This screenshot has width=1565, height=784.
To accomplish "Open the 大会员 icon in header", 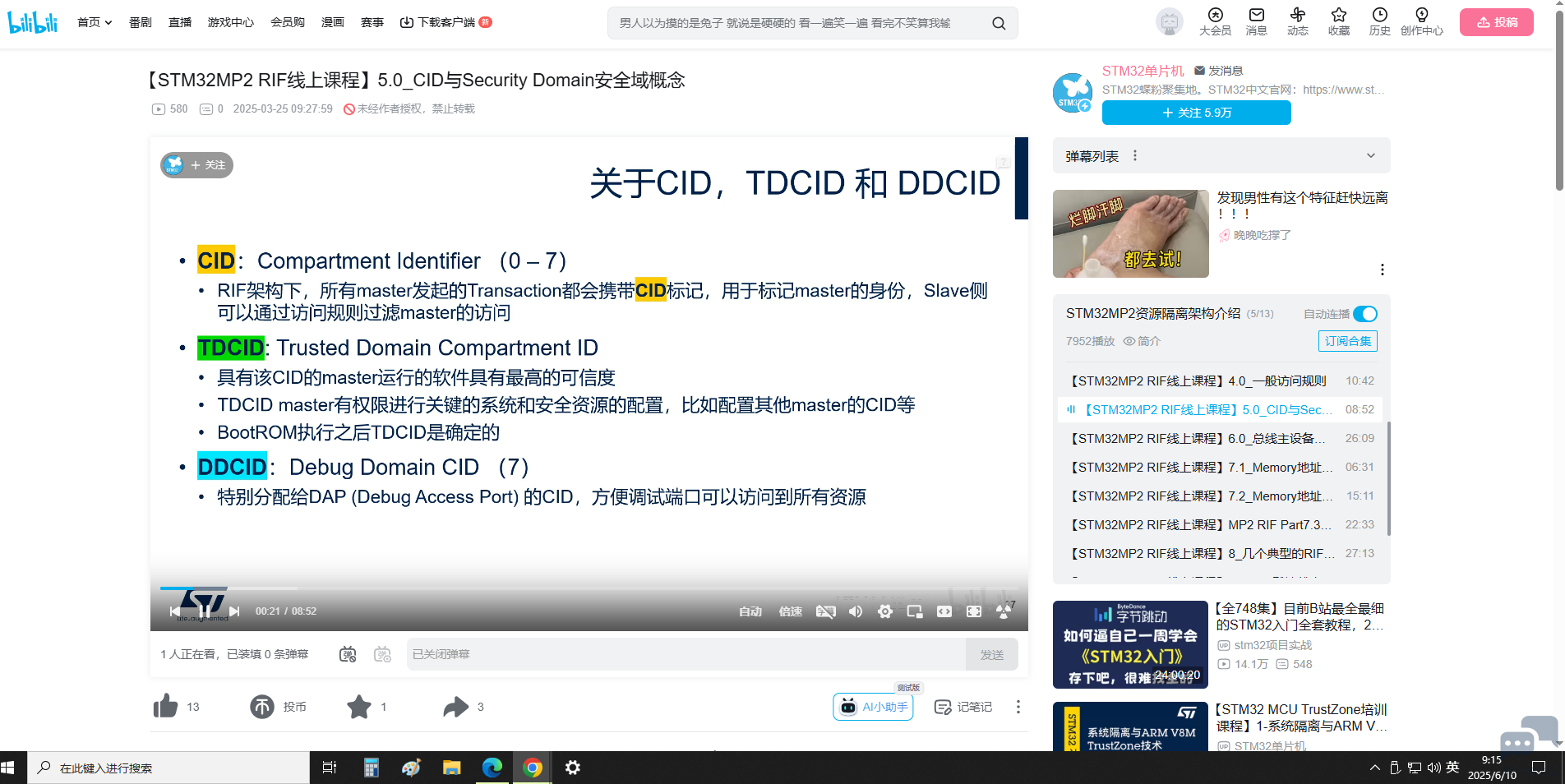I will [1215, 22].
